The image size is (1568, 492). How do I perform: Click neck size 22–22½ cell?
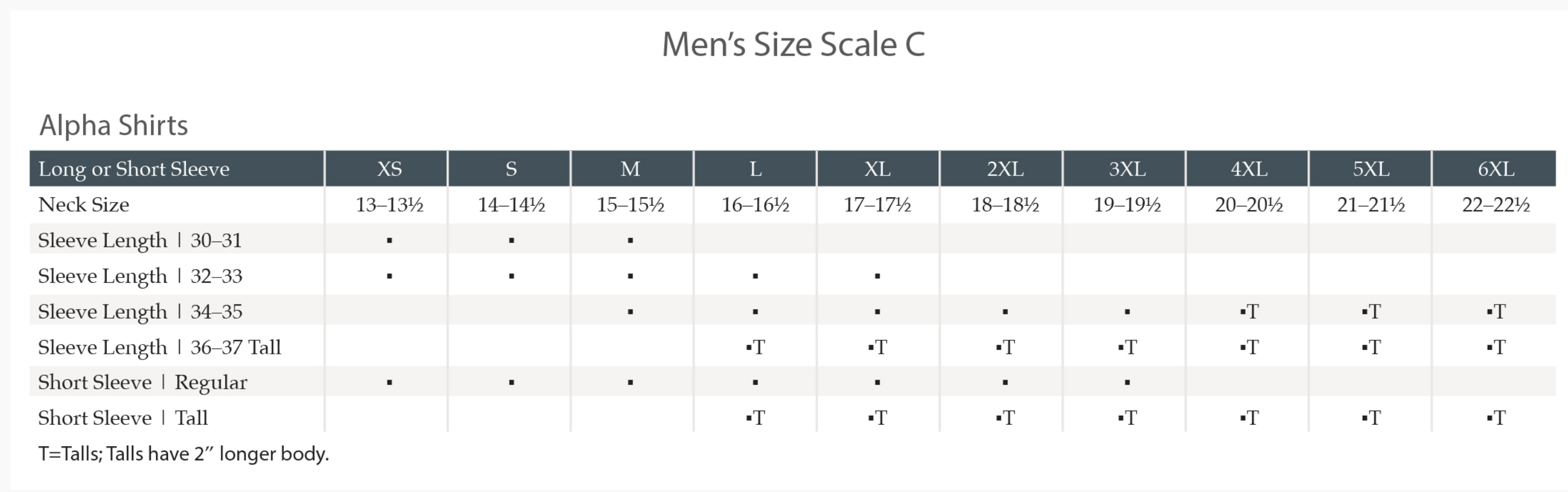(x=1496, y=205)
